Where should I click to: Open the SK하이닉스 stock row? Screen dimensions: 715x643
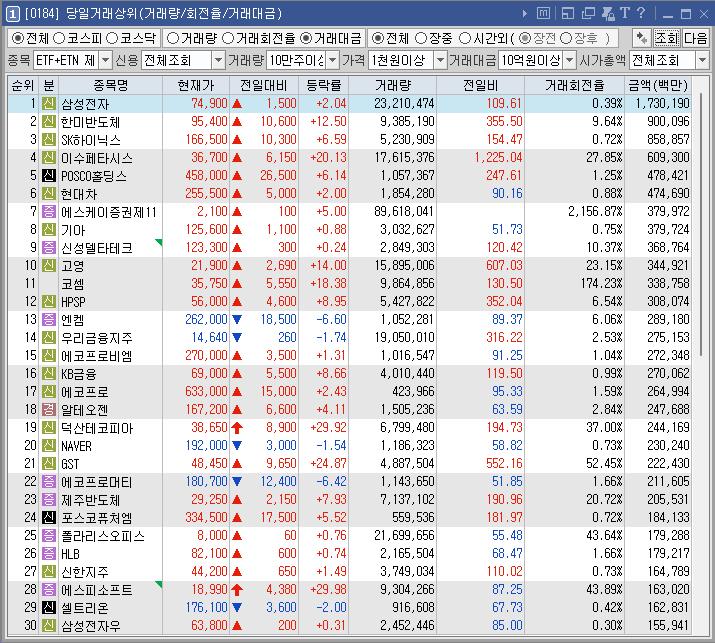click(x=349, y=140)
